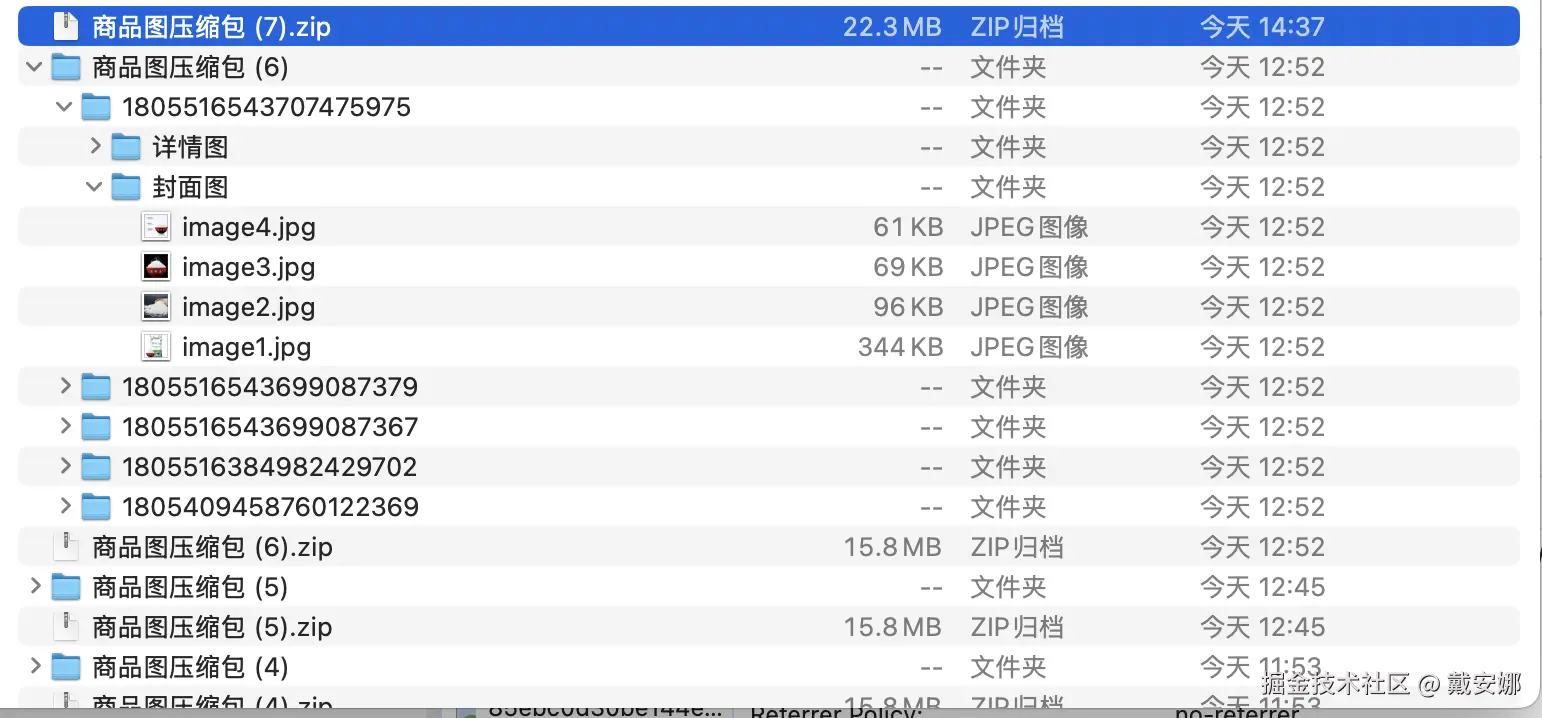The height and width of the screenshot is (718, 1542).
Task: Click the folder name 商品图压缩包 (6)
Action: [x=190, y=67]
